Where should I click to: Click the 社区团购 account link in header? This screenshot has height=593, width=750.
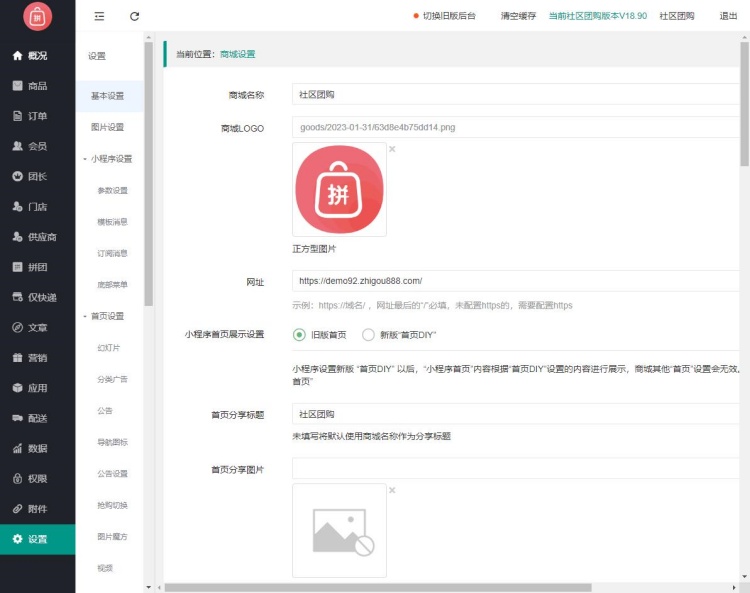pyautogui.click(x=677, y=16)
